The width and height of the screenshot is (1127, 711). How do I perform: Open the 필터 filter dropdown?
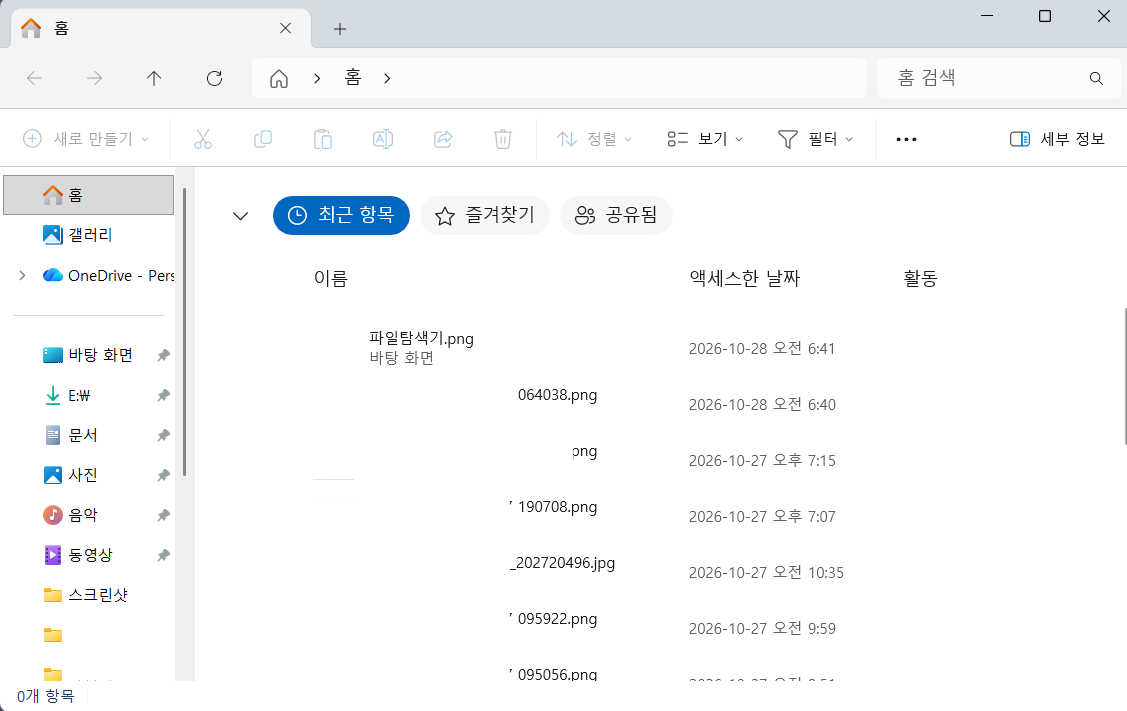point(816,139)
